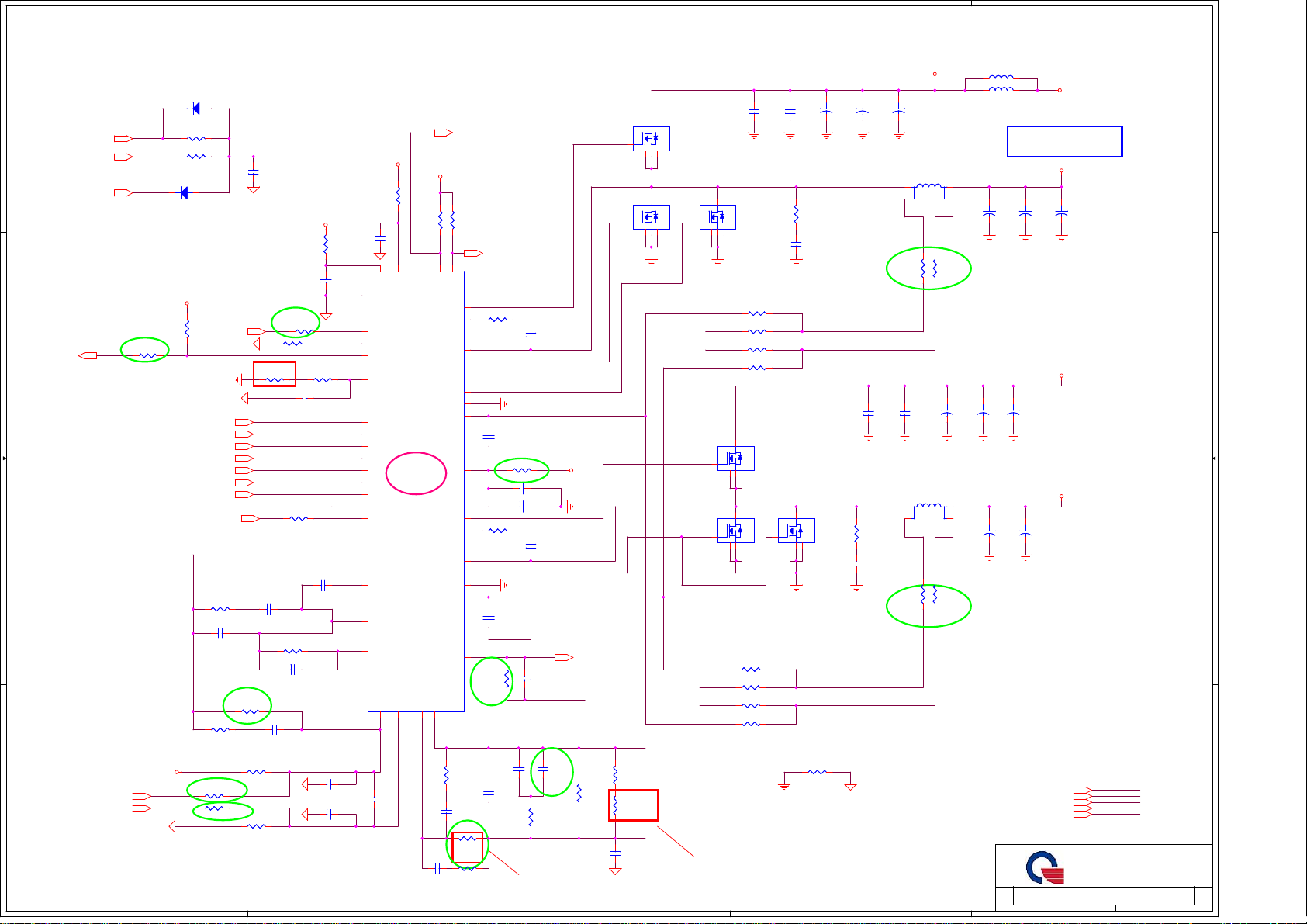Select the upper diode above the input resistors
The width and height of the screenshot is (1307, 924).
[195, 109]
